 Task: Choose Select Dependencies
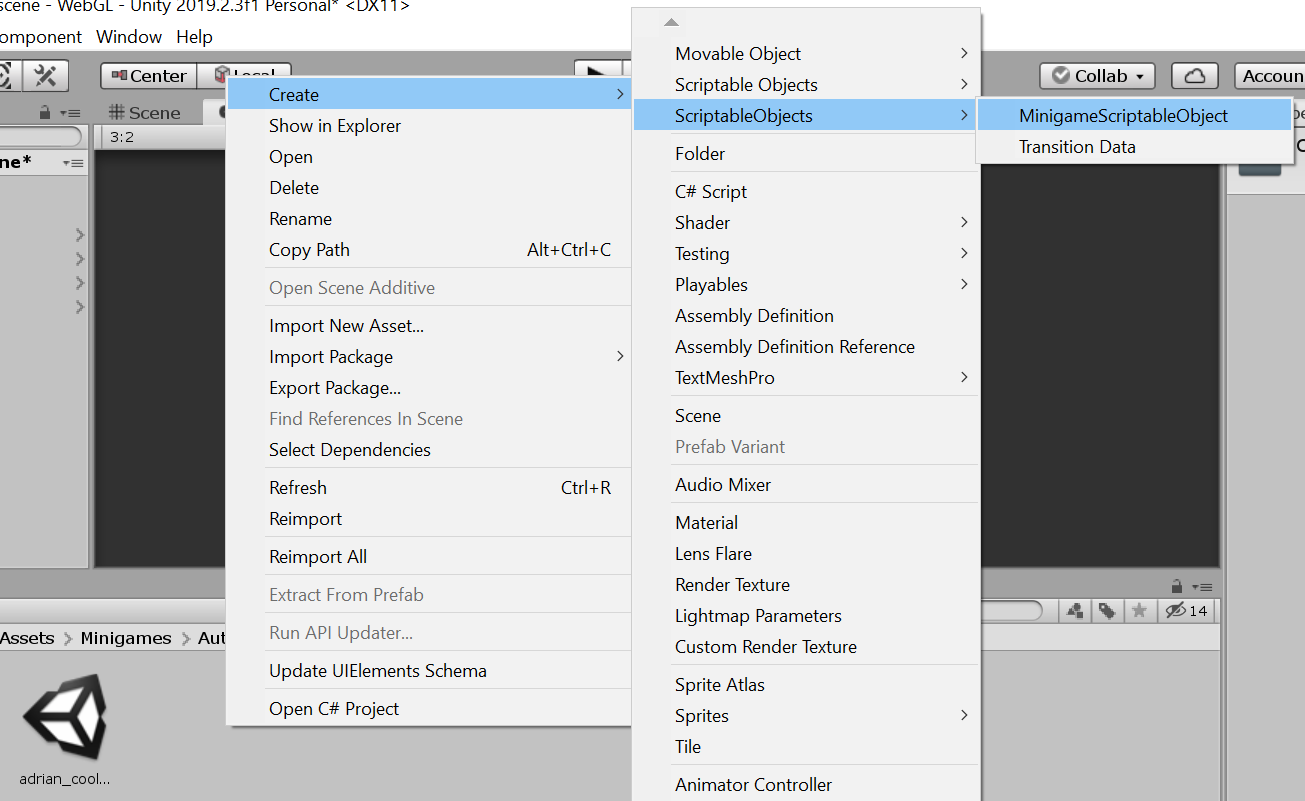pos(429,450)
